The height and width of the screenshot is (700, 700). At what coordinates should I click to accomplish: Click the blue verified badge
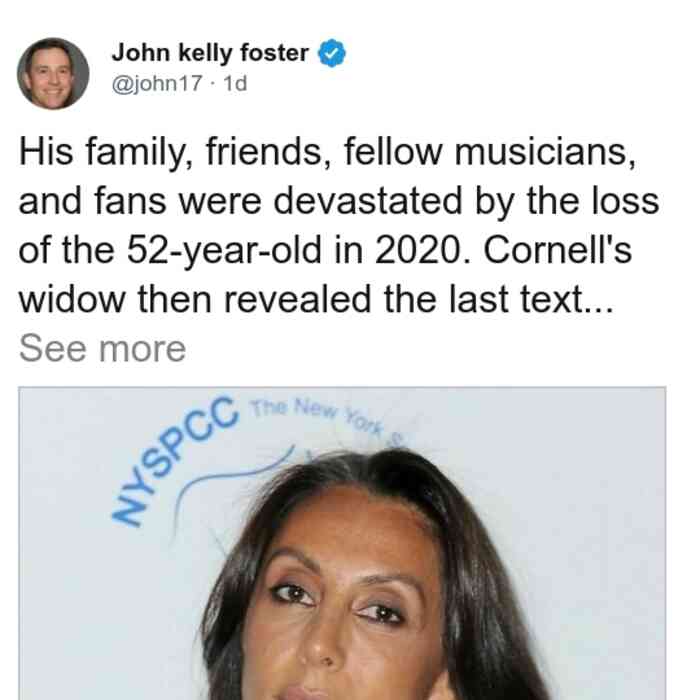[331, 53]
